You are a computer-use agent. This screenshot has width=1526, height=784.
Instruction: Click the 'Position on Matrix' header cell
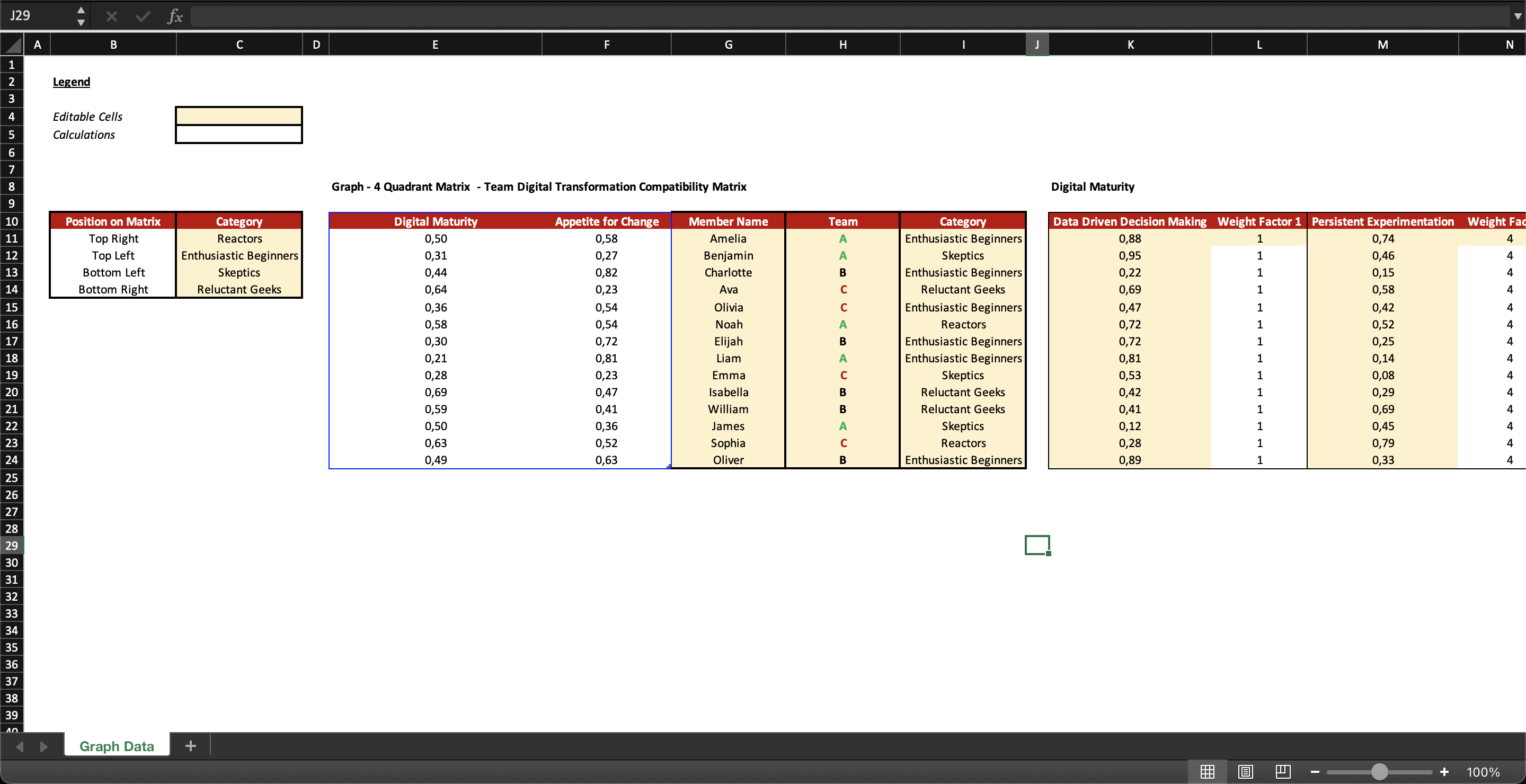click(113, 221)
